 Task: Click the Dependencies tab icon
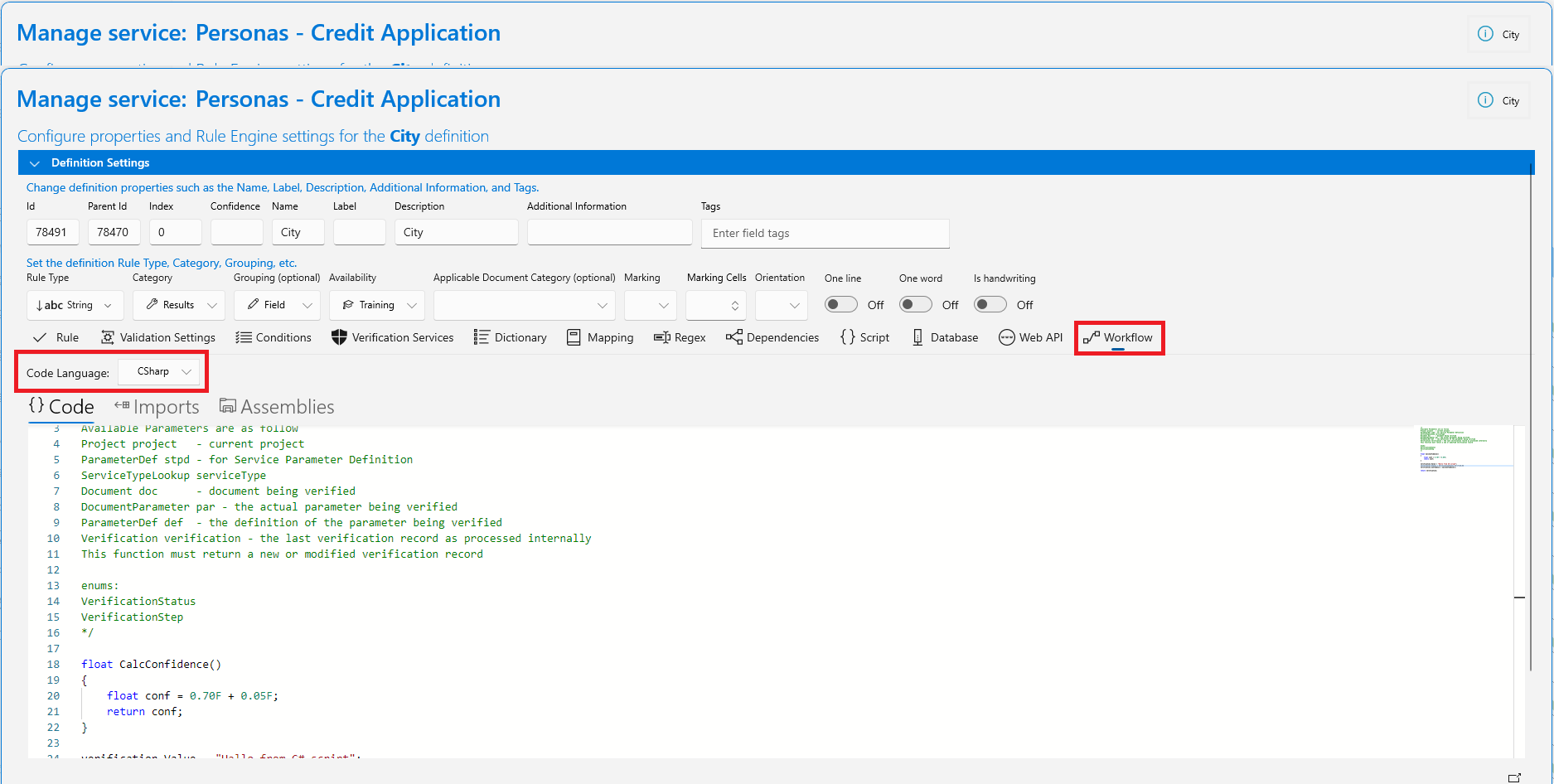[734, 337]
